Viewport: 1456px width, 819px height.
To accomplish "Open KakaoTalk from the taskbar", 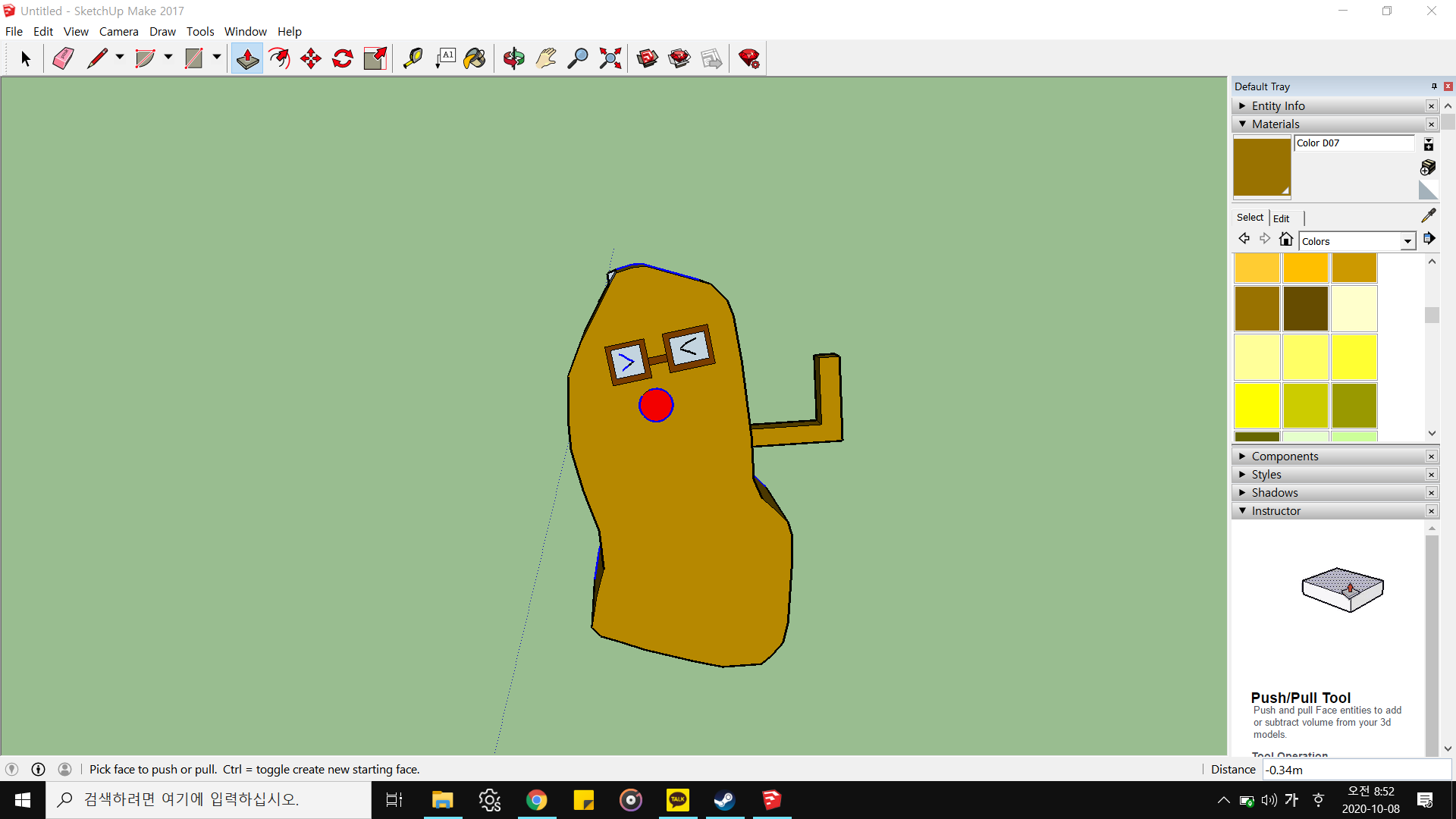I will [677, 800].
